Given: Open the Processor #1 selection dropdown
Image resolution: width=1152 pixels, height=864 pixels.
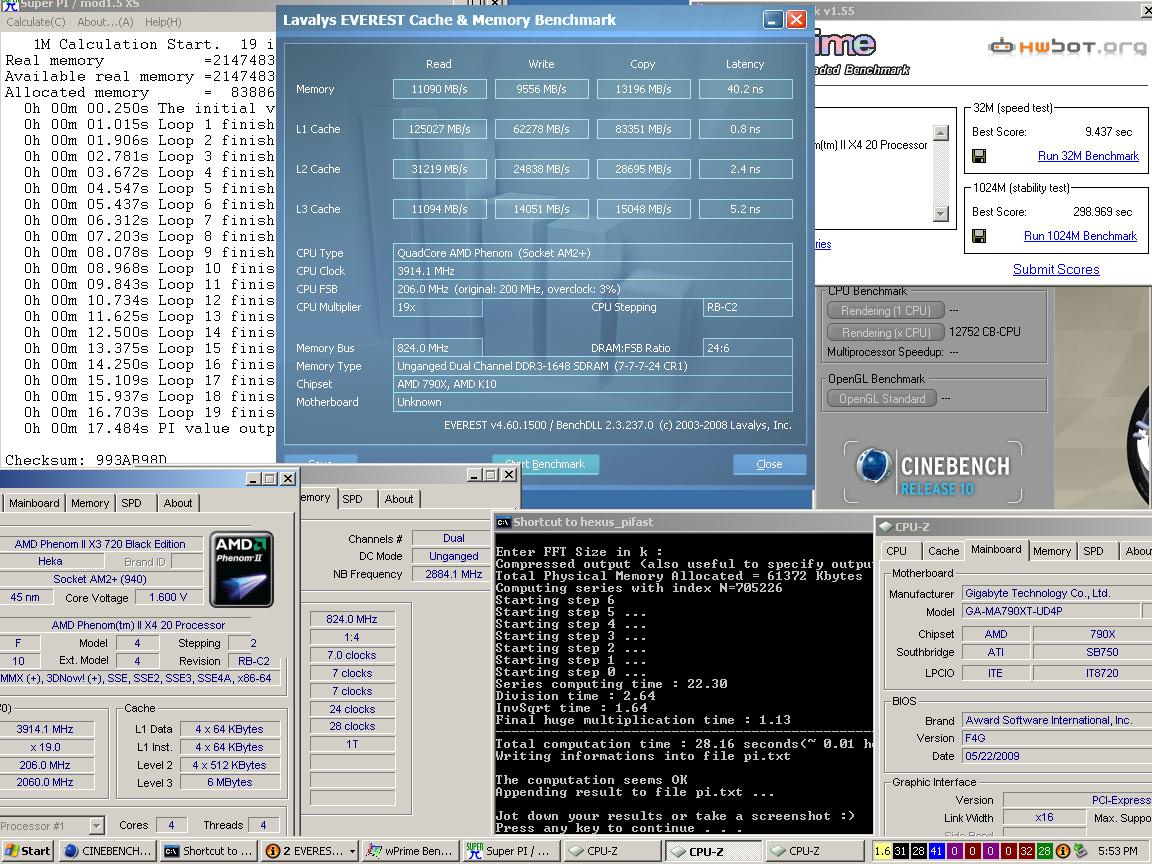Looking at the screenshot, I should point(96,826).
